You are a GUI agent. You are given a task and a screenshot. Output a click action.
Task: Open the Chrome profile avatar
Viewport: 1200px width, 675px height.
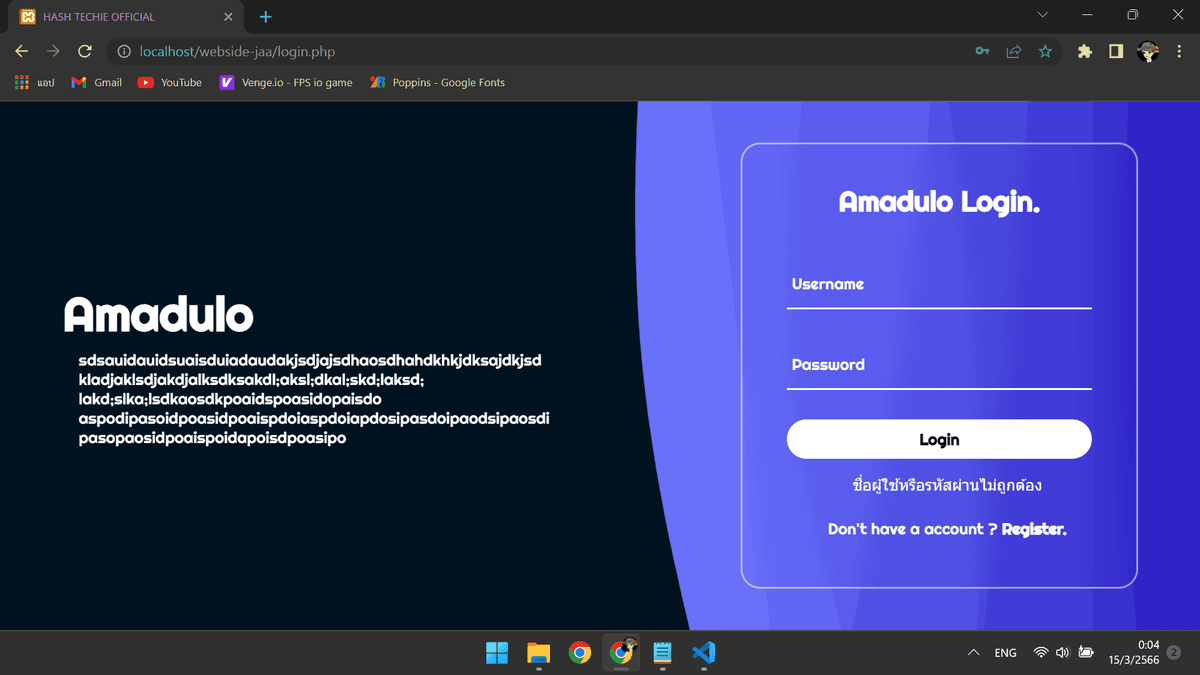[1148, 51]
